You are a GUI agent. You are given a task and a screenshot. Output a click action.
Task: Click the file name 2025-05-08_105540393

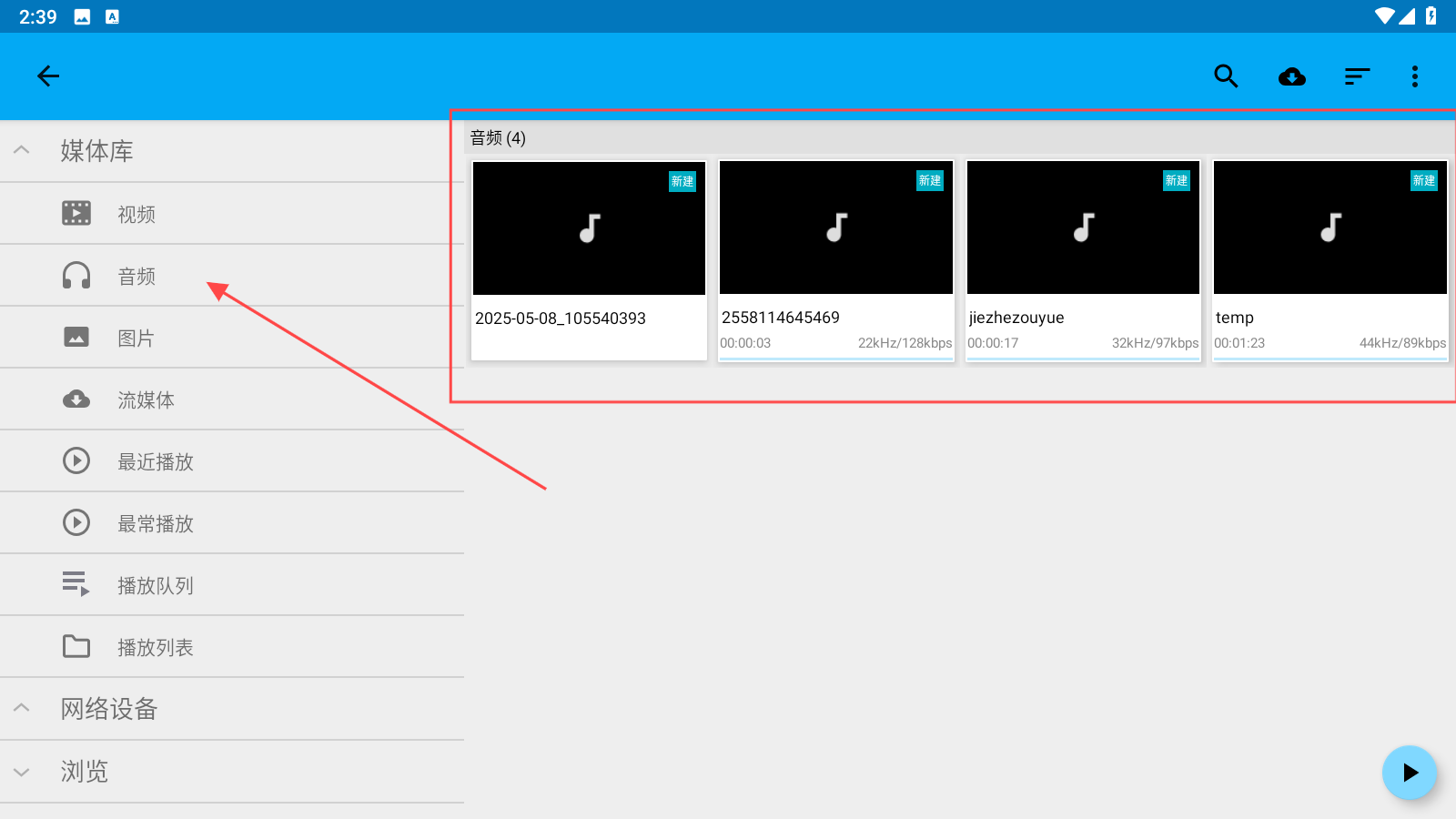[561, 318]
